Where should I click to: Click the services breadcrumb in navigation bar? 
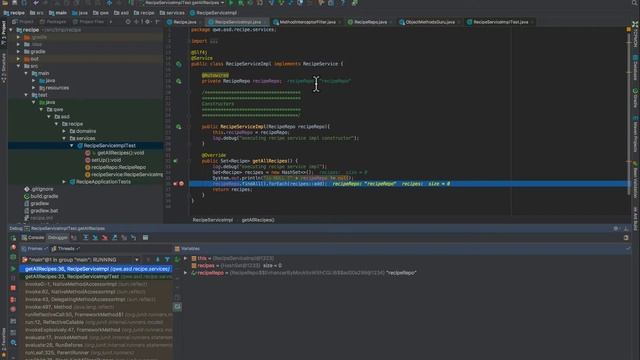click(x=172, y=13)
